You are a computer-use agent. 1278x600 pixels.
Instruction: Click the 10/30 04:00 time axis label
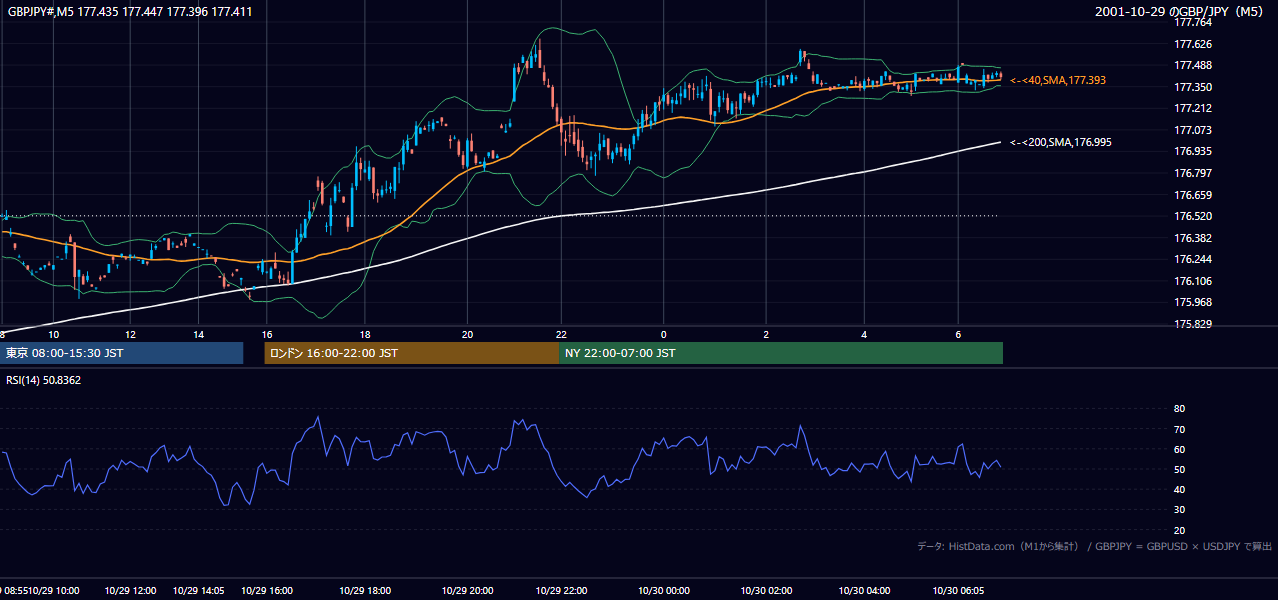coord(864,591)
